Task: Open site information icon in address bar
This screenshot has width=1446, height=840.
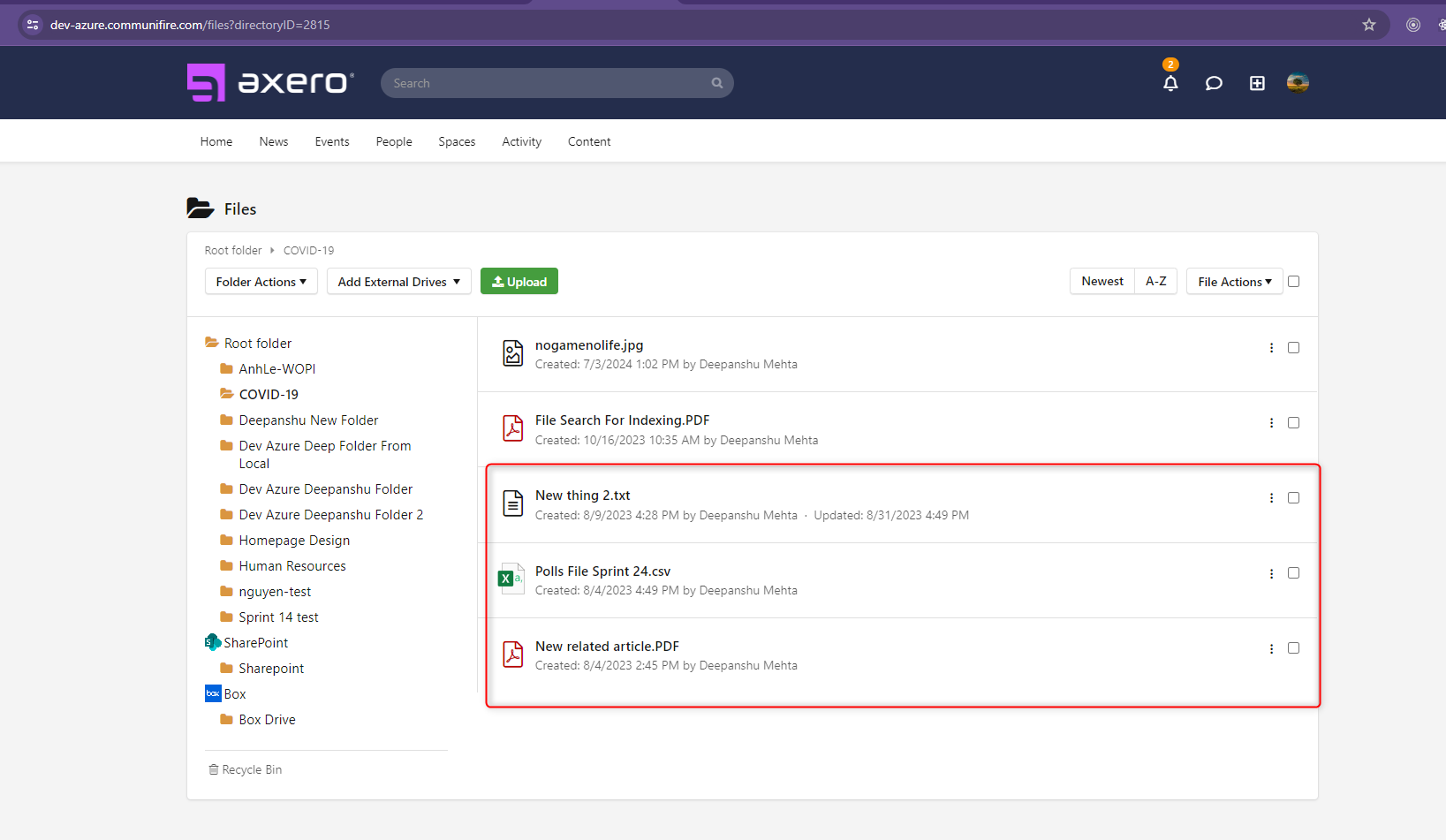Action: coord(33,25)
